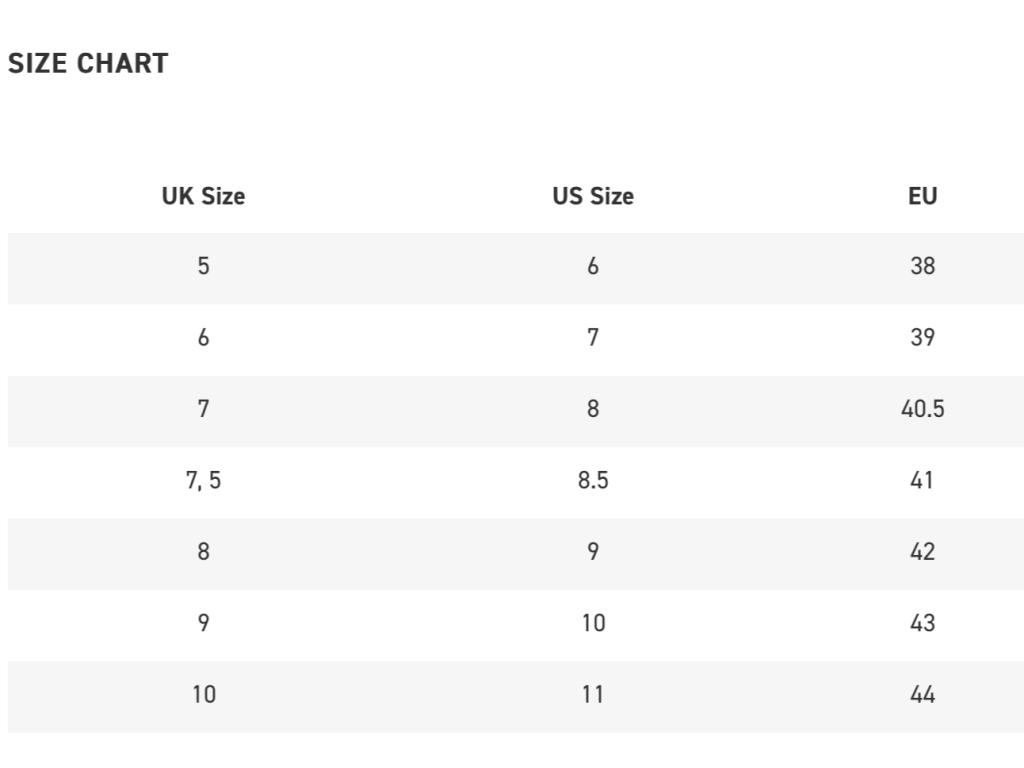Viewport: 1024px width, 768px height.
Task: Click the US size 6 cell
Action: click(x=593, y=266)
